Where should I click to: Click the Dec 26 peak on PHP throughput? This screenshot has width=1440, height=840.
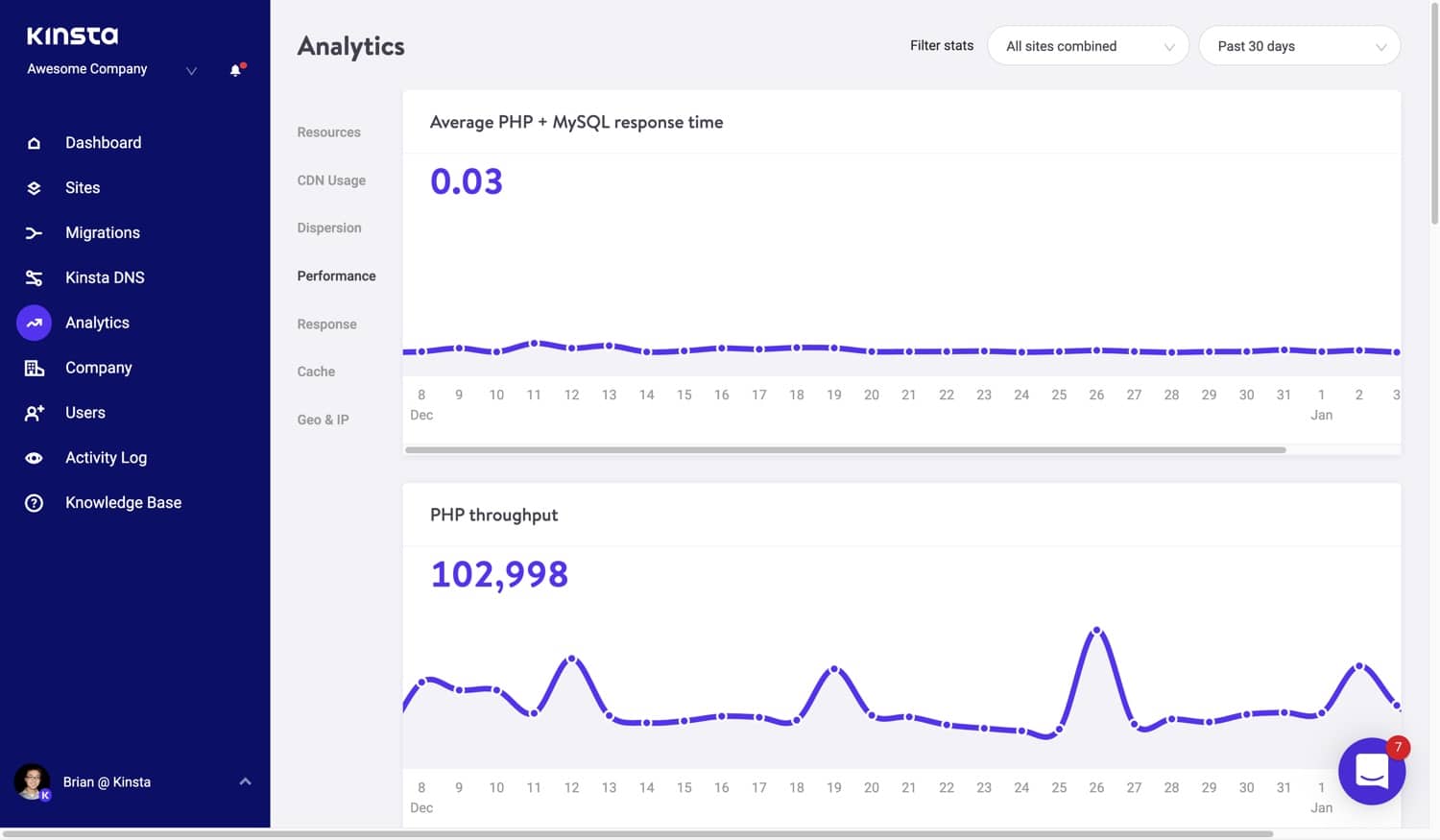point(1096,631)
